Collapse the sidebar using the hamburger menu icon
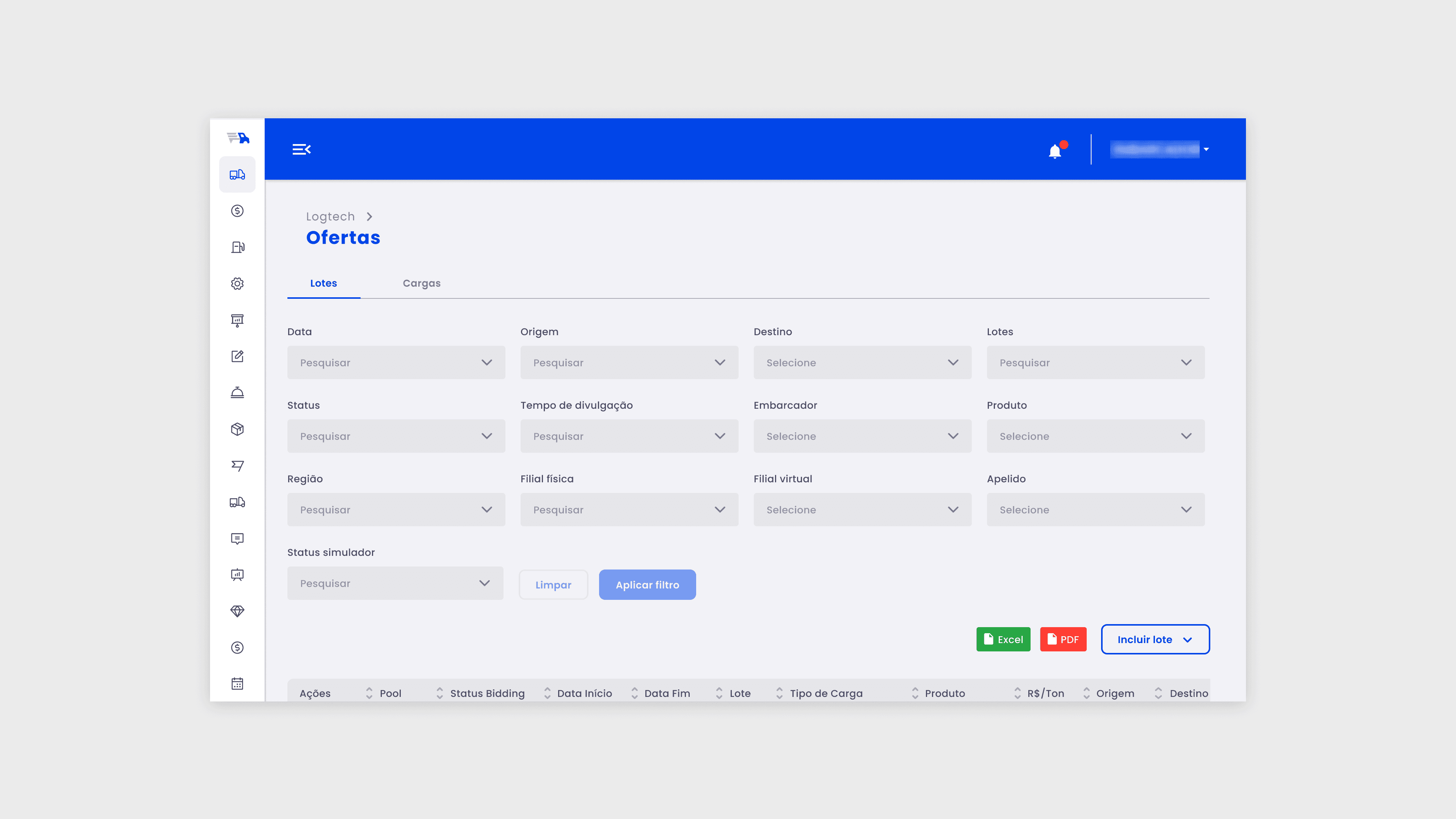Screen dimensions: 1456x819 tap(301, 149)
